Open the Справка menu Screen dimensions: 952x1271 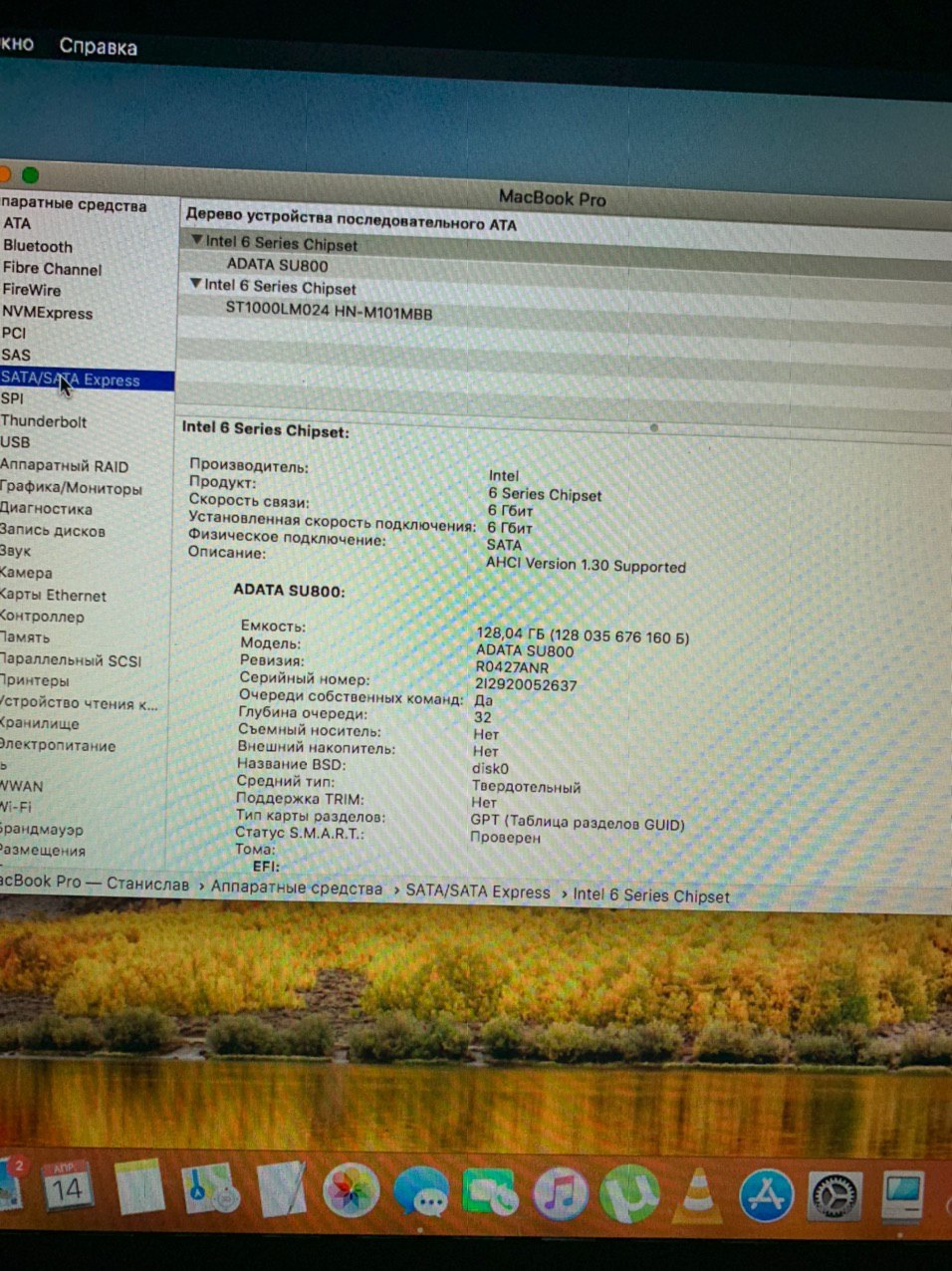98,46
